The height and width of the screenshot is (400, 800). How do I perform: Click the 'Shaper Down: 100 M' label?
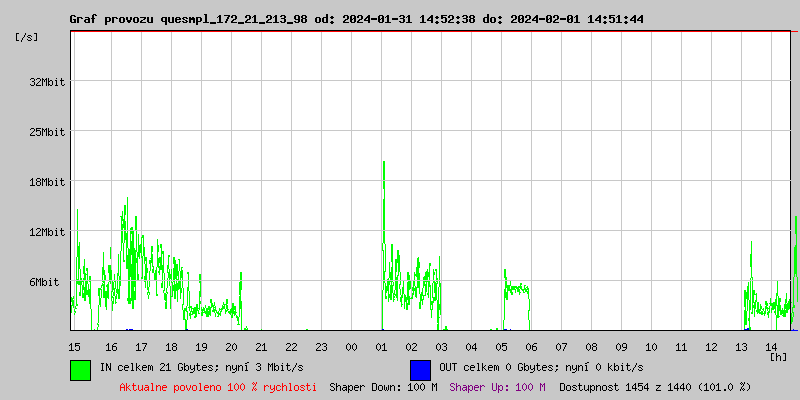tap(383, 387)
